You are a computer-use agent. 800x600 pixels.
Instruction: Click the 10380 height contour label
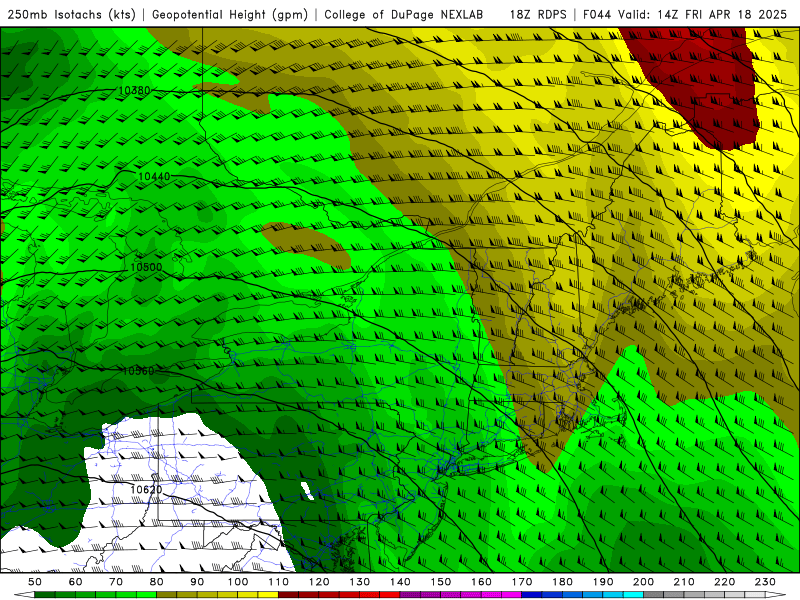pos(134,90)
